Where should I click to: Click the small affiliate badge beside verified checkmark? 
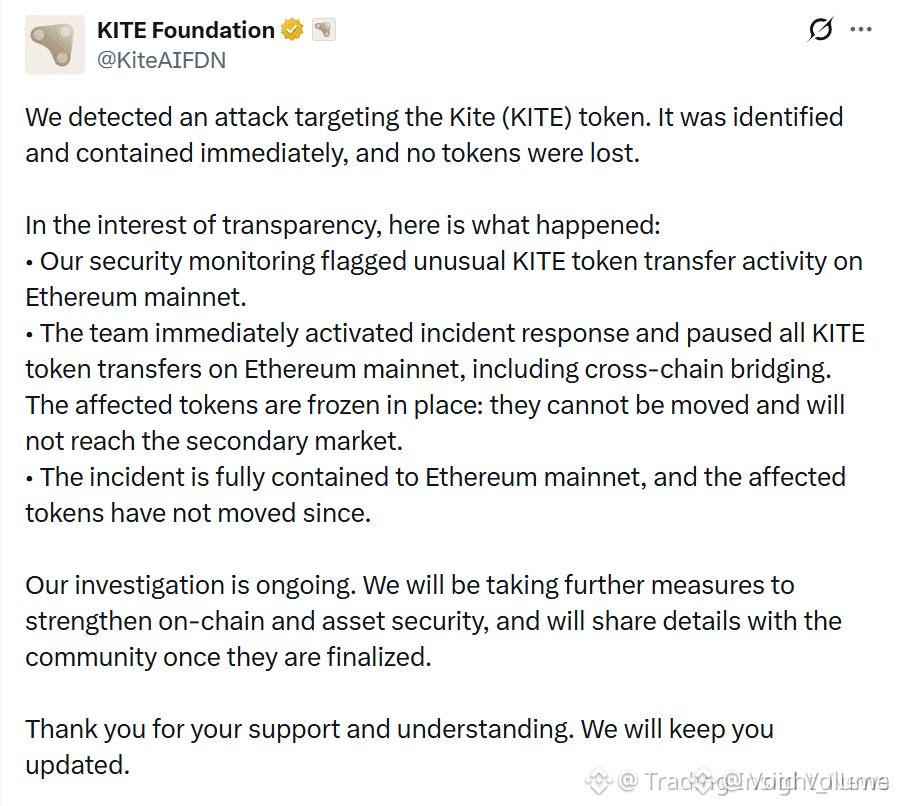click(324, 30)
